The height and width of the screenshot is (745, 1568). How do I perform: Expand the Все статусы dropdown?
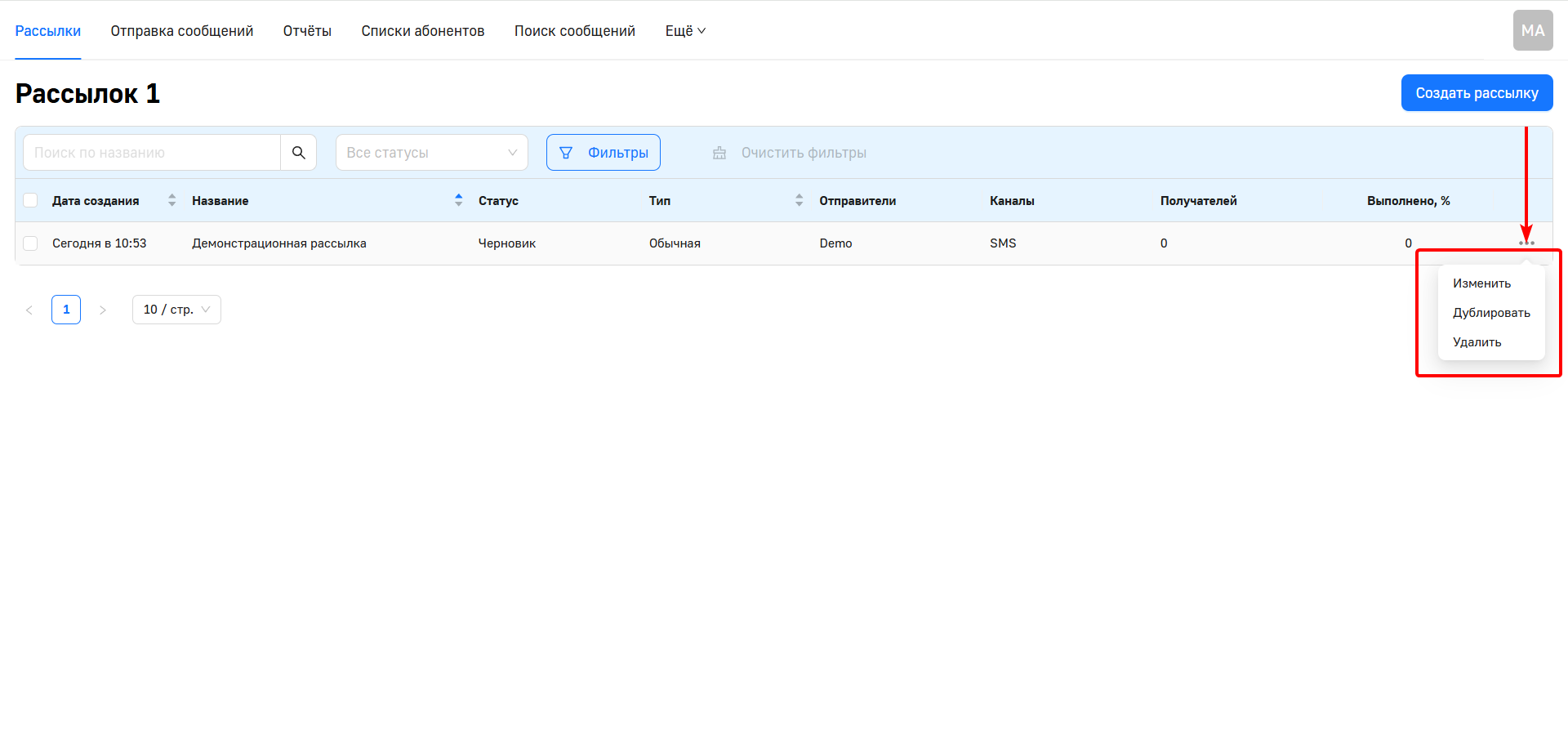431,153
